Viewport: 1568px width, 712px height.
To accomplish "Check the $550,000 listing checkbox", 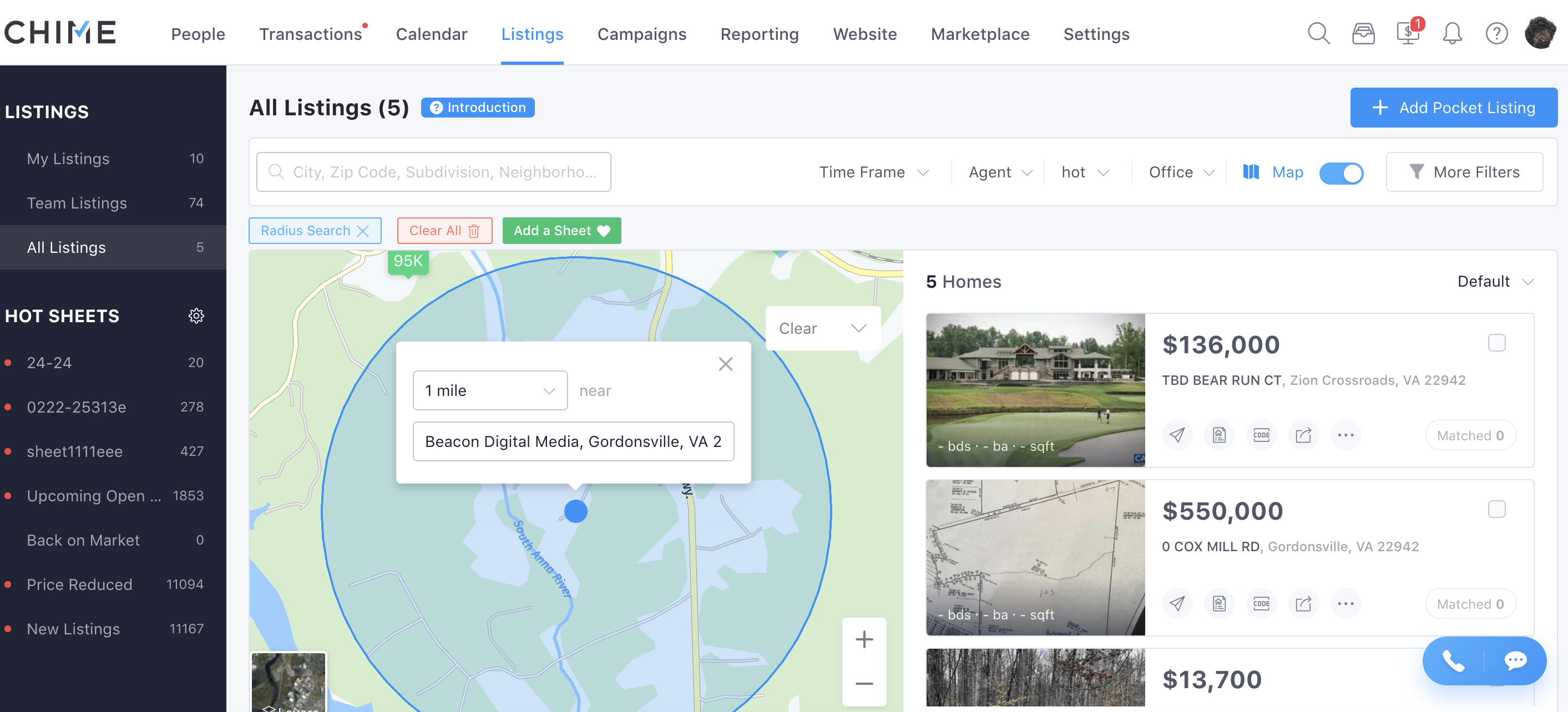I will pos(1496,510).
